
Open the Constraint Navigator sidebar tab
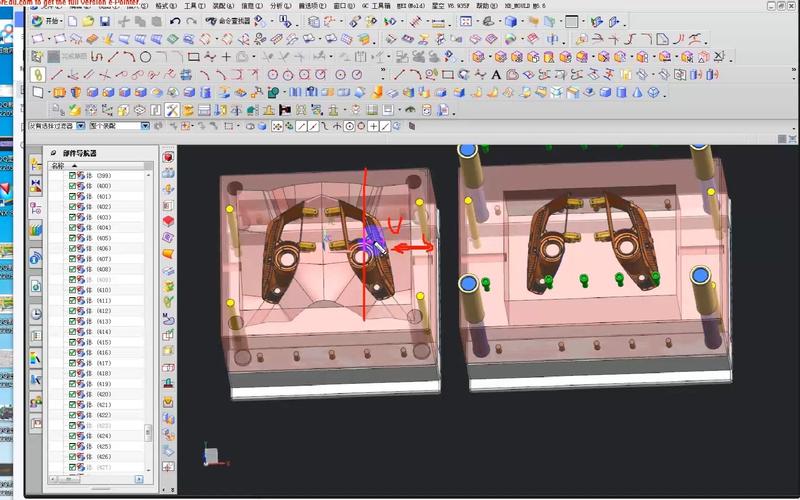(x=36, y=186)
